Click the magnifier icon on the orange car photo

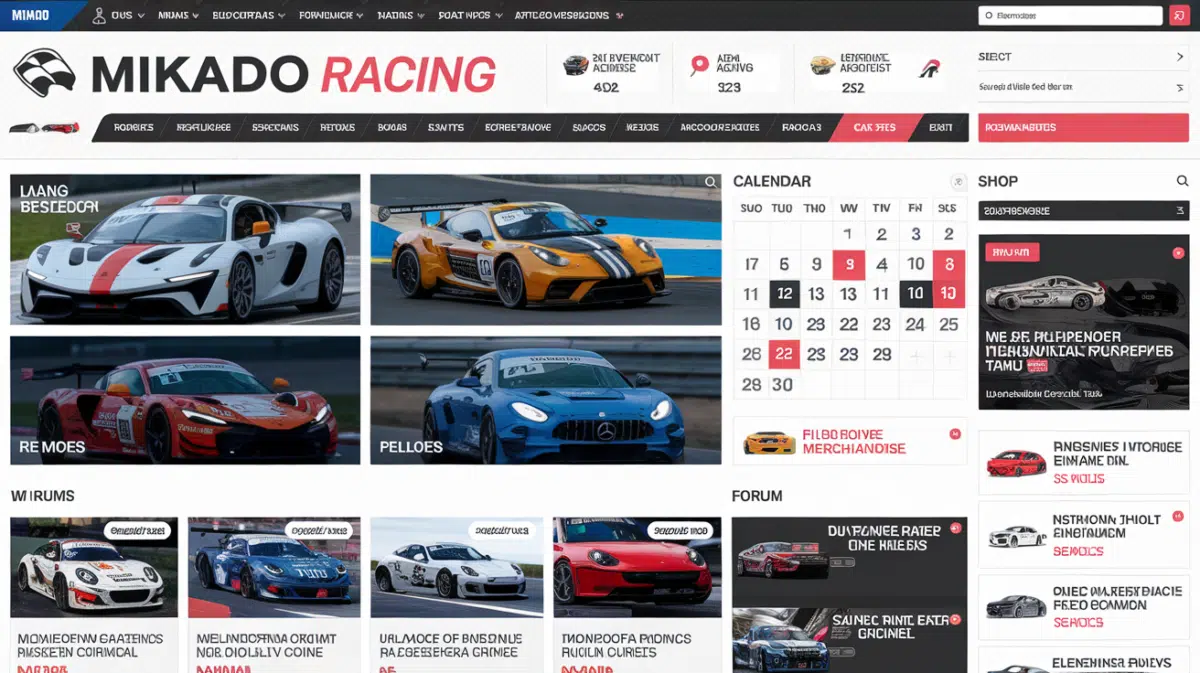click(x=710, y=182)
